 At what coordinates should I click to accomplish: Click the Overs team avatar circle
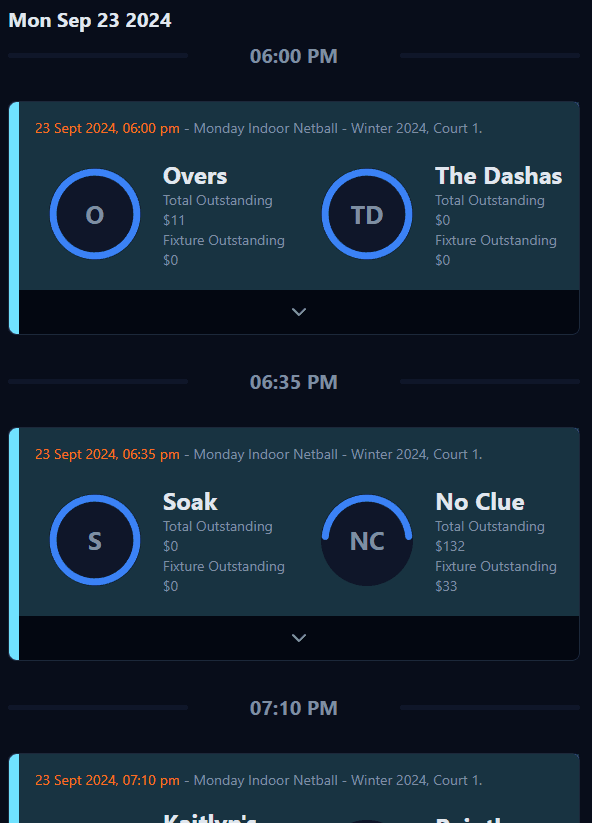coord(95,214)
